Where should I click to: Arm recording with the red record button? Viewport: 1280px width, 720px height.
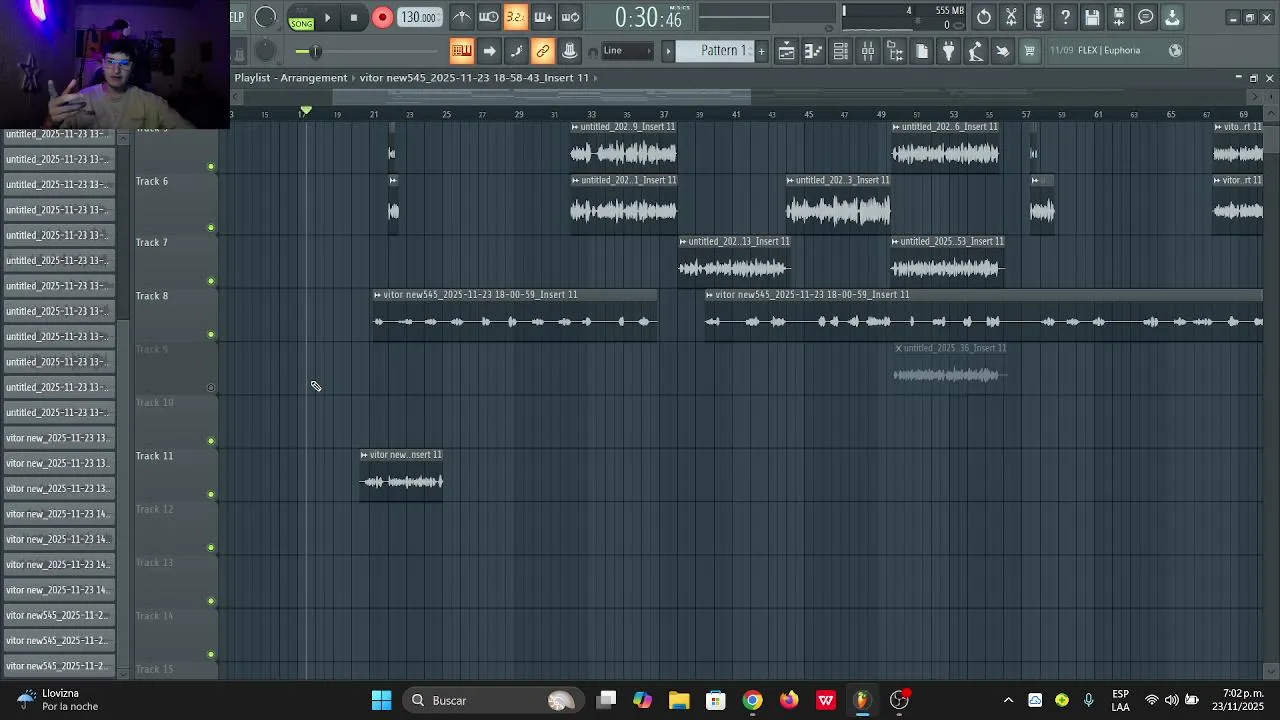point(382,17)
